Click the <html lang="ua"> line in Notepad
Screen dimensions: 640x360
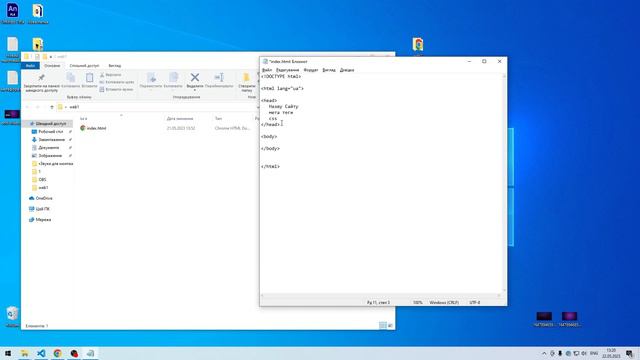pyautogui.click(x=282, y=88)
